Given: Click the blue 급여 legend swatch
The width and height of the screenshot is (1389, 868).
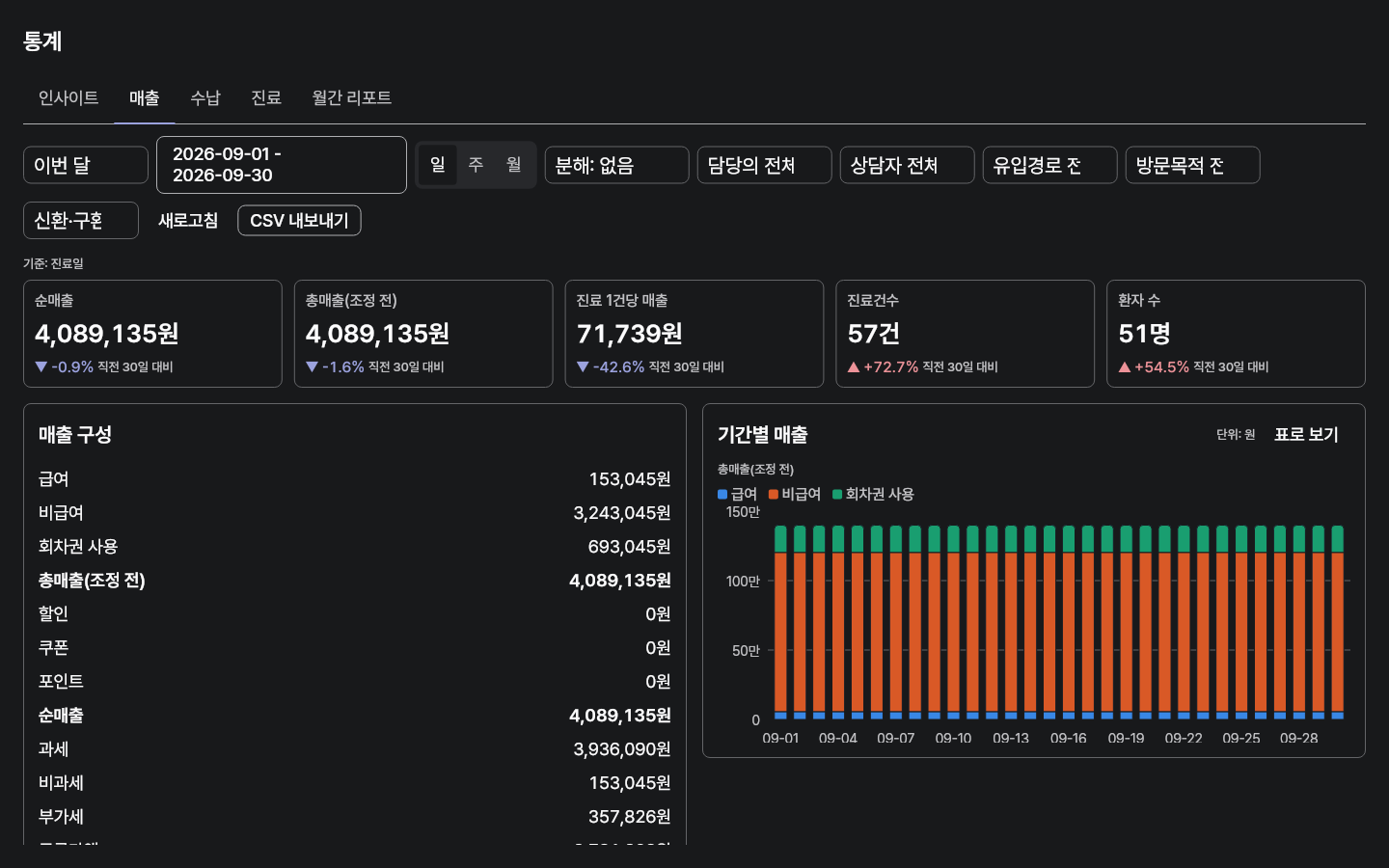Looking at the screenshot, I should (722, 495).
